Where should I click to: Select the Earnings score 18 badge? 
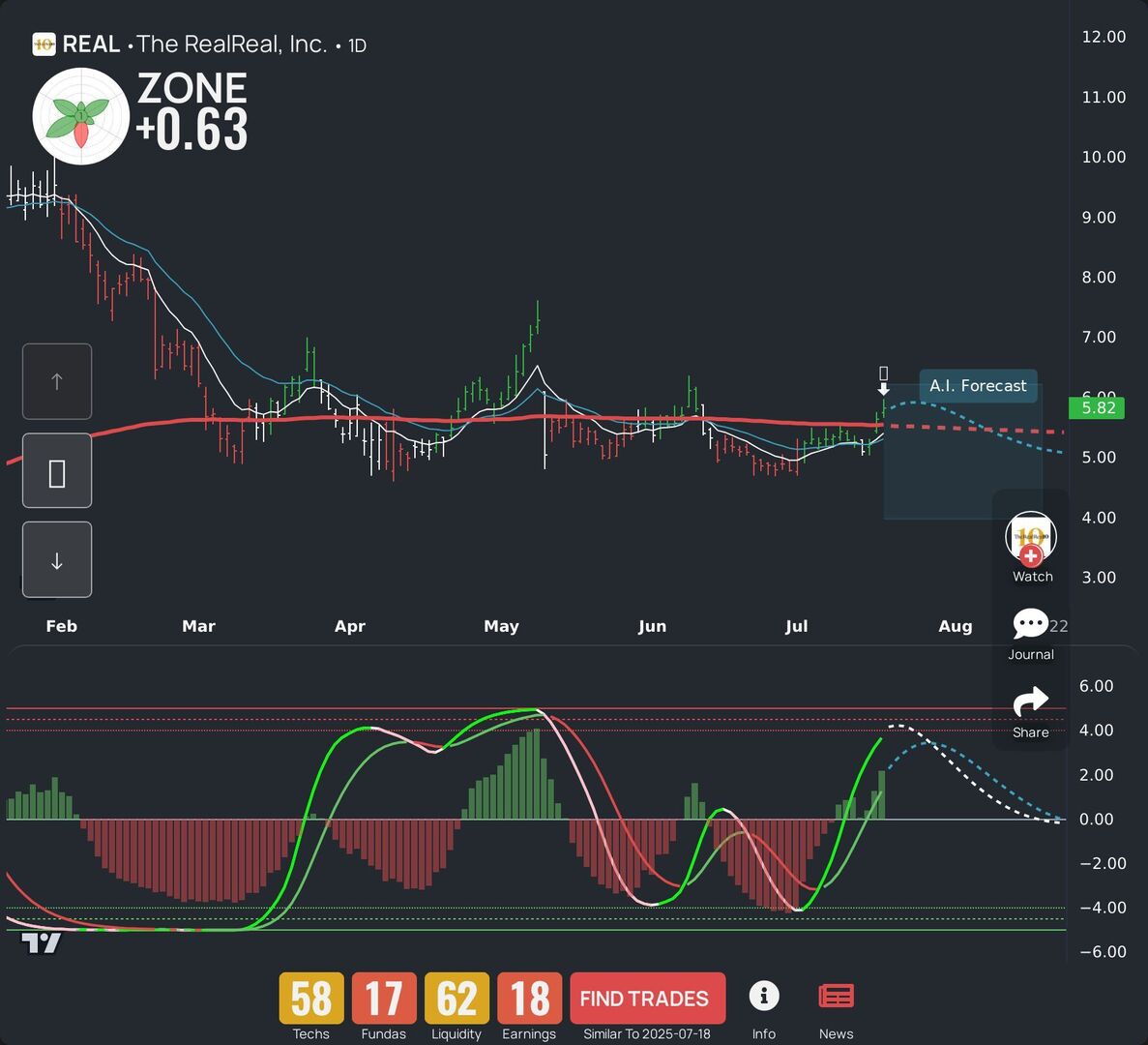pyautogui.click(x=529, y=999)
